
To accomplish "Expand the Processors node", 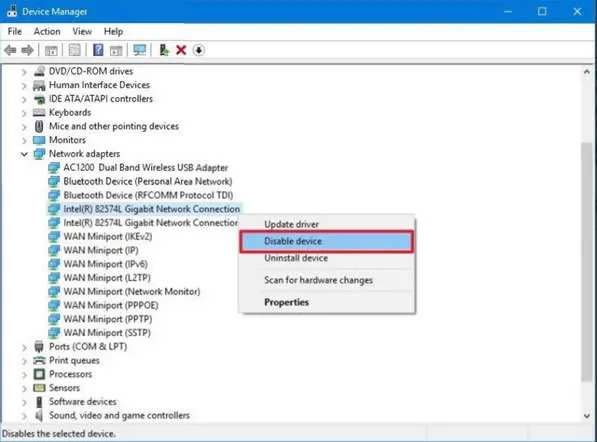I will tap(24, 375).
